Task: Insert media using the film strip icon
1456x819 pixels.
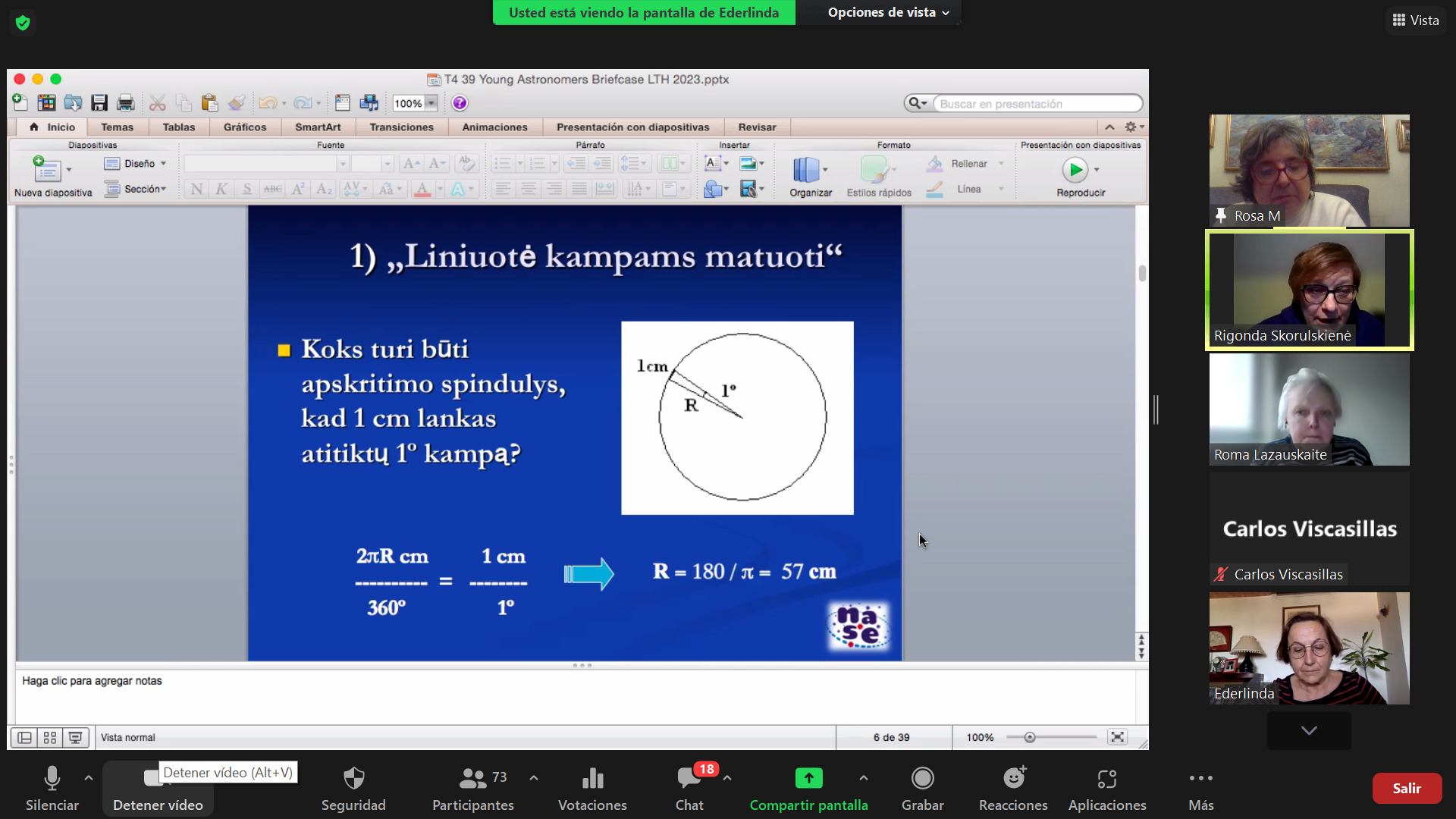Action: tap(748, 189)
